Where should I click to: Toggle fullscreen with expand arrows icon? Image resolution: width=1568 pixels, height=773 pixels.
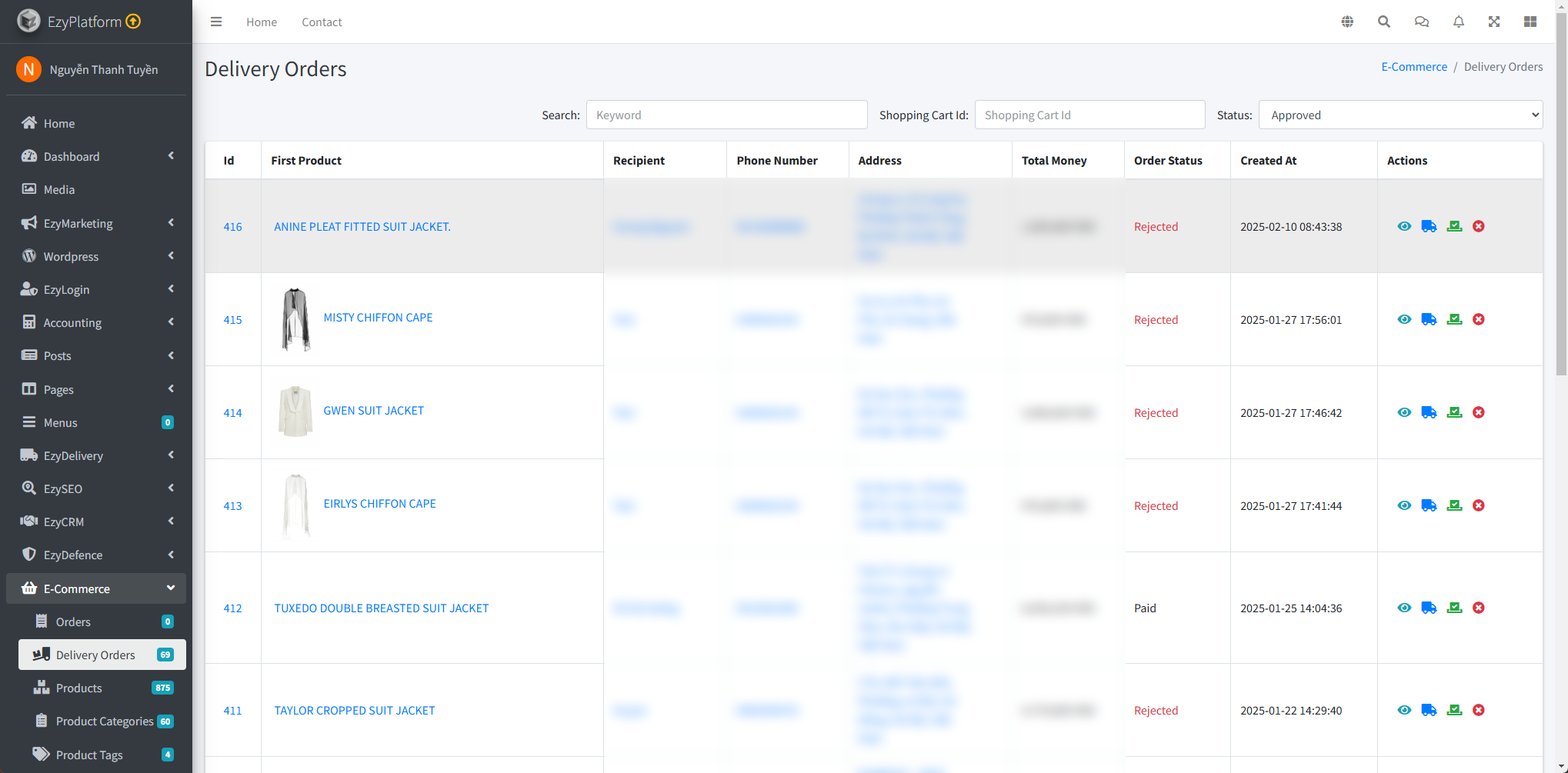tap(1494, 22)
